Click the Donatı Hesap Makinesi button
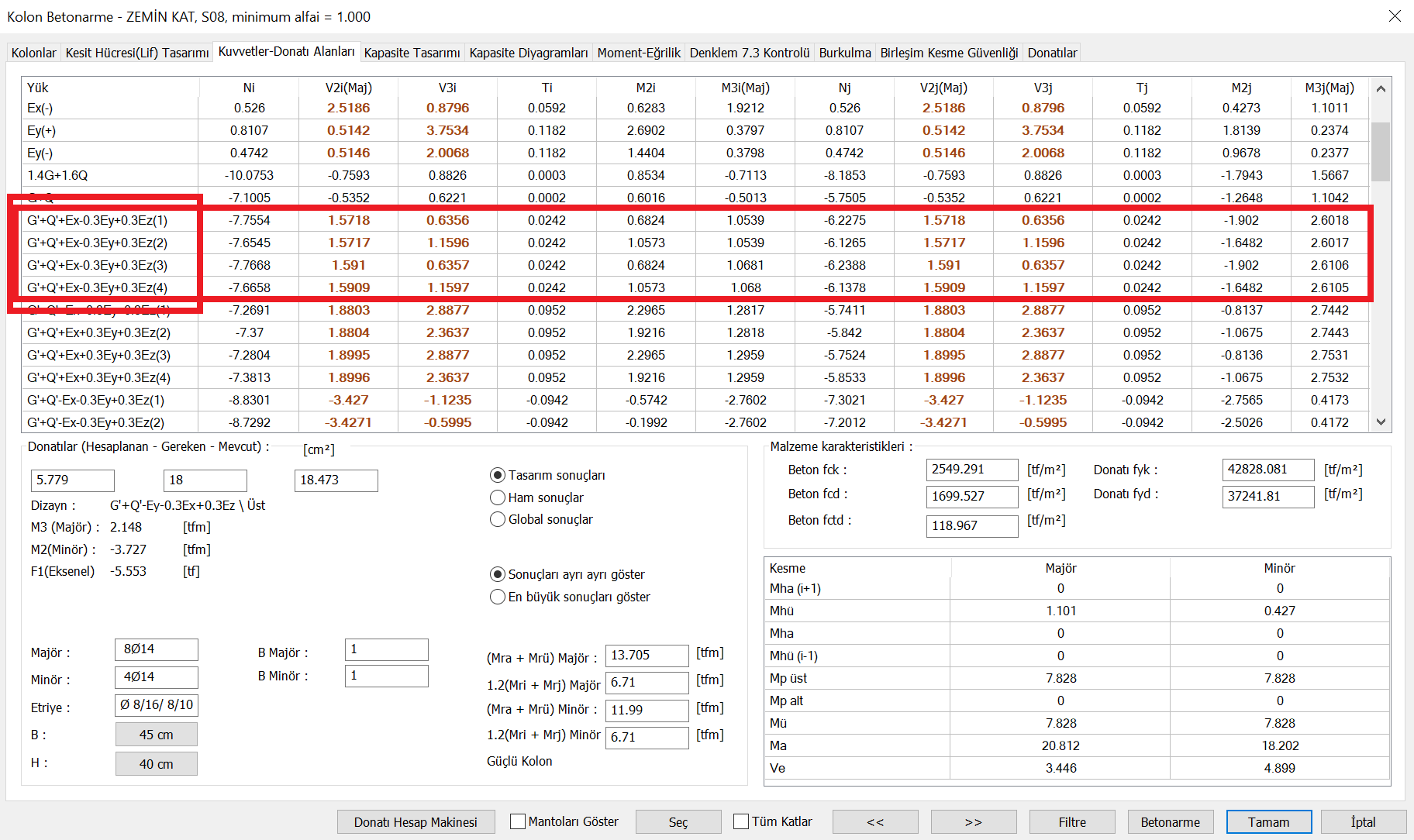1414x840 pixels. [416, 822]
